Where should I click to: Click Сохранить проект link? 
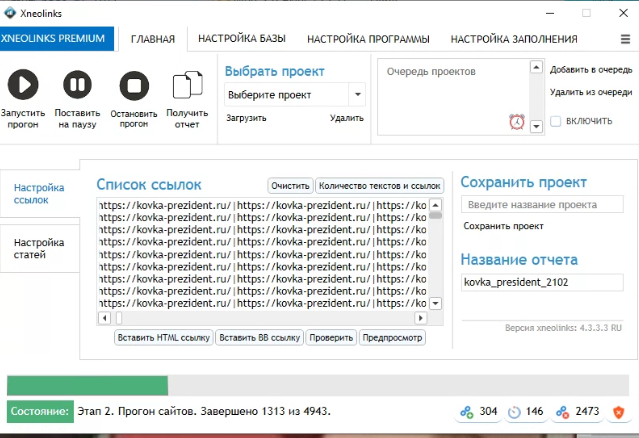[x=503, y=226]
